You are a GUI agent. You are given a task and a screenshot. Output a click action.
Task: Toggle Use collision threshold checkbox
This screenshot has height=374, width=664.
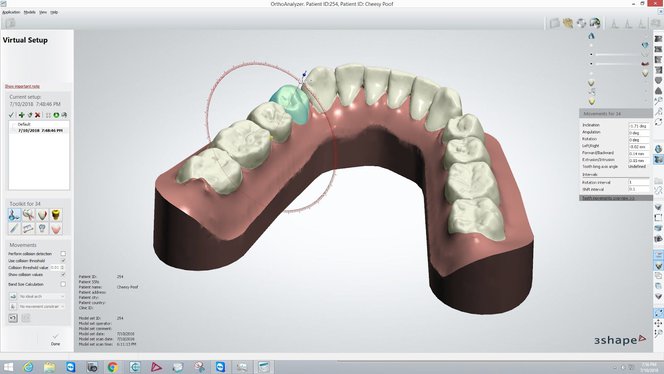pyautogui.click(x=63, y=260)
